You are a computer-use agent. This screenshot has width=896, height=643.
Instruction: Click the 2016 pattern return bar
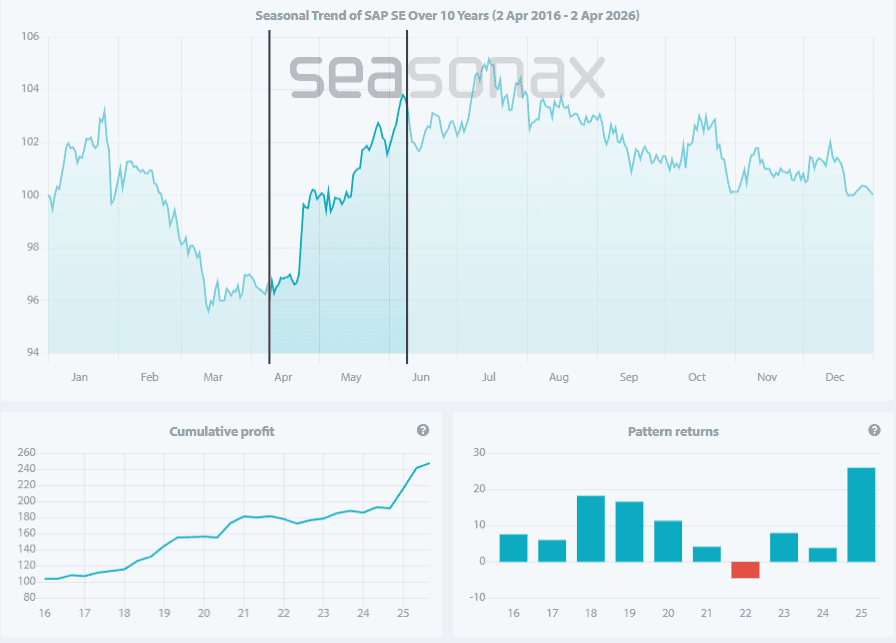point(513,547)
